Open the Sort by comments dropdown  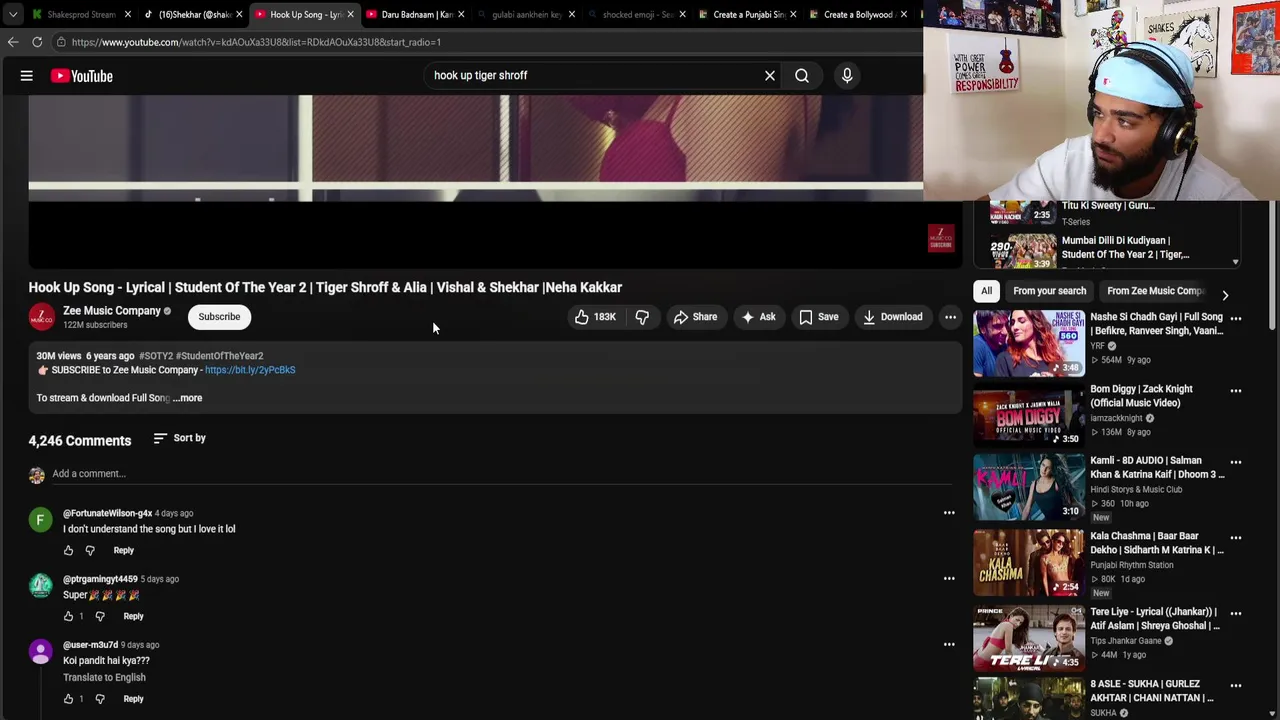(x=179, y=438)
